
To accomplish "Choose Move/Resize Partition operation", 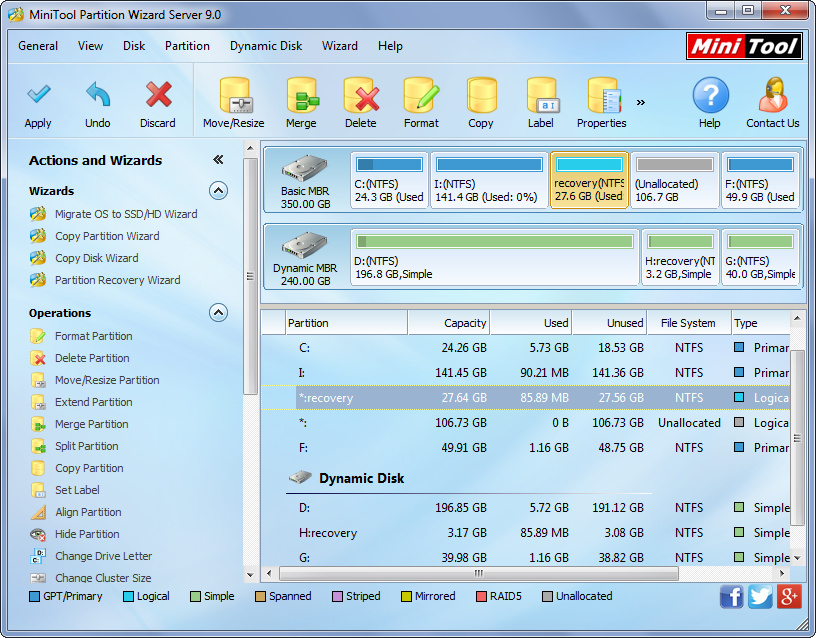I will 95,380.
